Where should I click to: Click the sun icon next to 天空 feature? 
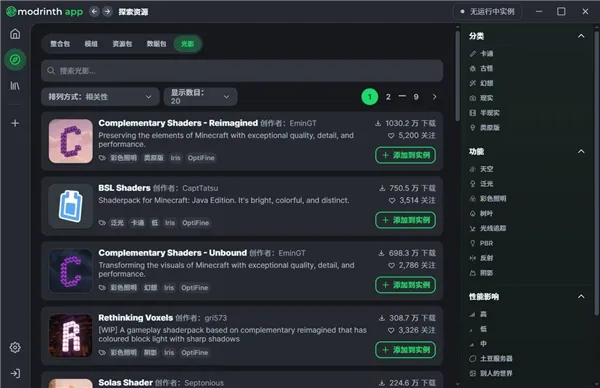coord(473,169)
